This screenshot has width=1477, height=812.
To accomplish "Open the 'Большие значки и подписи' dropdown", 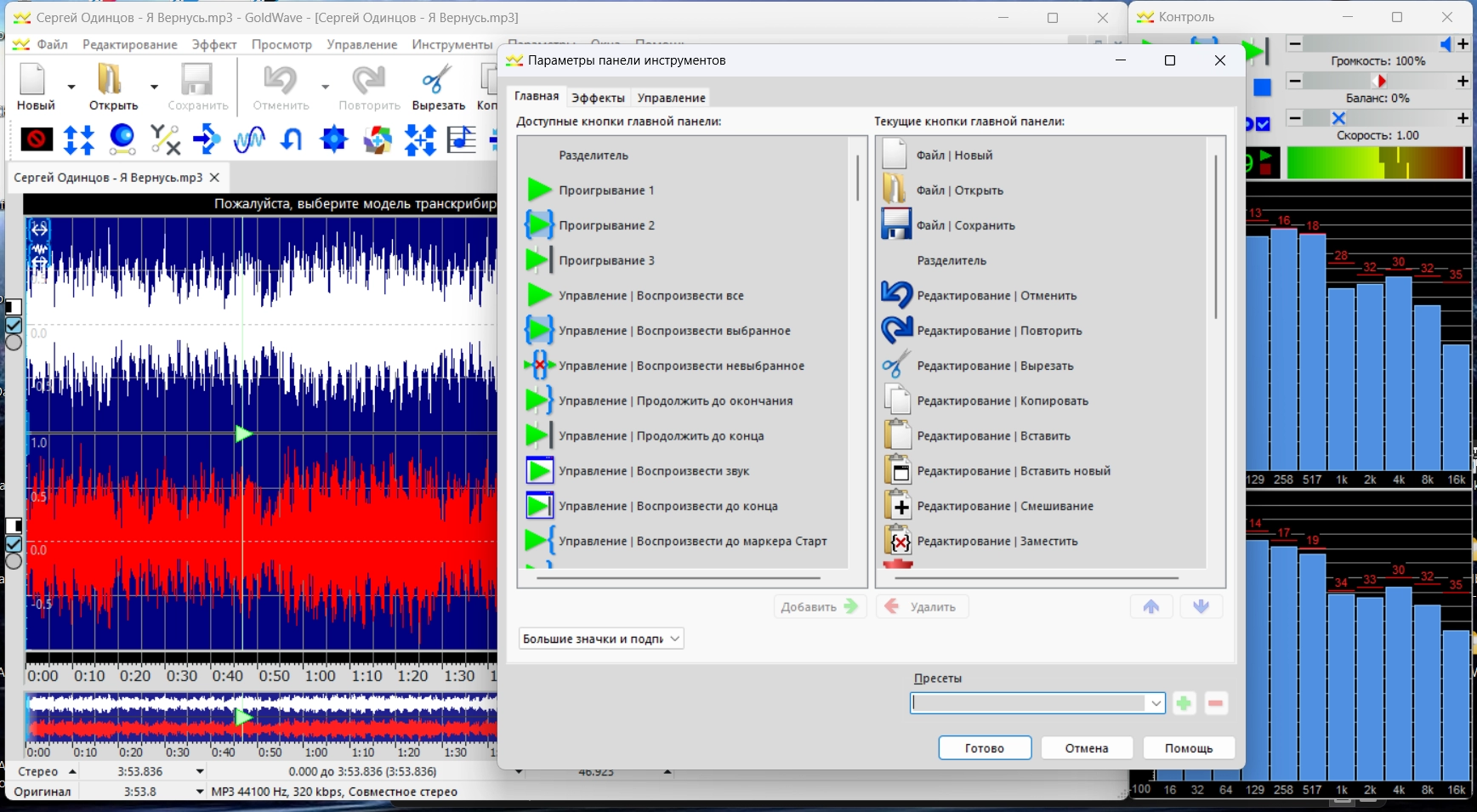I will pos(600,639).
